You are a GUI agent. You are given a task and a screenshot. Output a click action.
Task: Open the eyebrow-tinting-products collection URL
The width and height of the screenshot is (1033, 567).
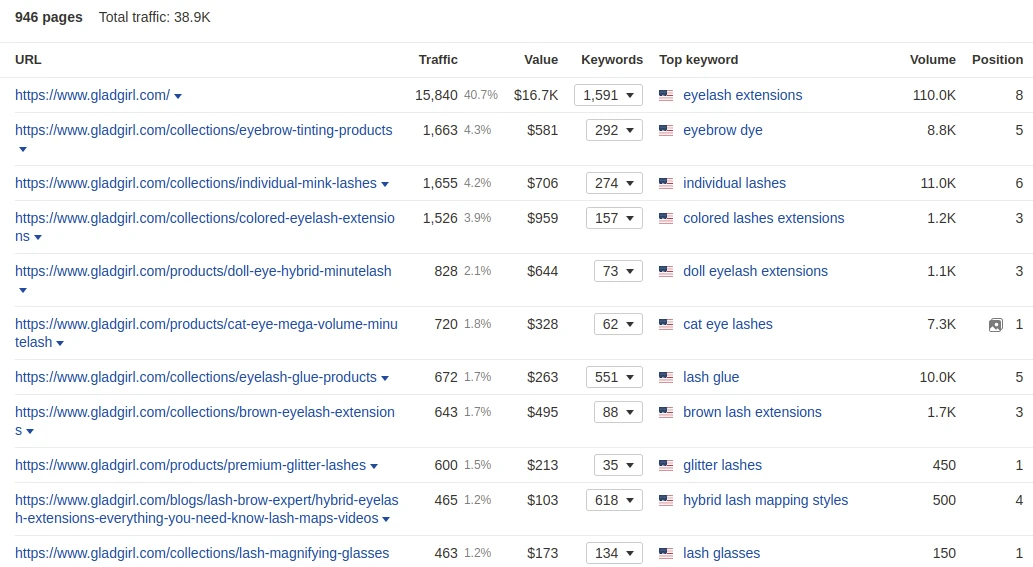pos(204,130)
